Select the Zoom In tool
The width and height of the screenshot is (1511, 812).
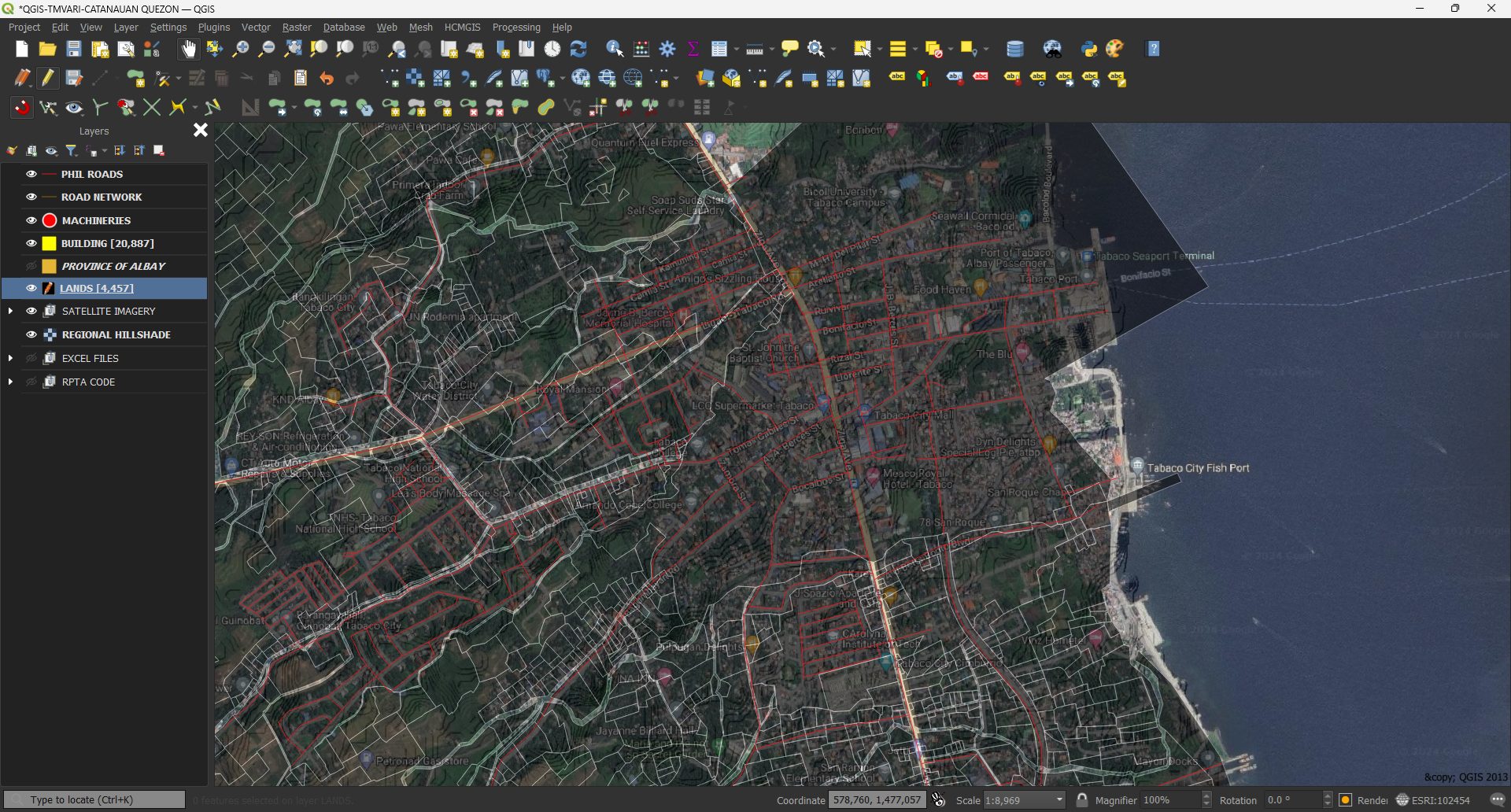(x=240, y=49)
